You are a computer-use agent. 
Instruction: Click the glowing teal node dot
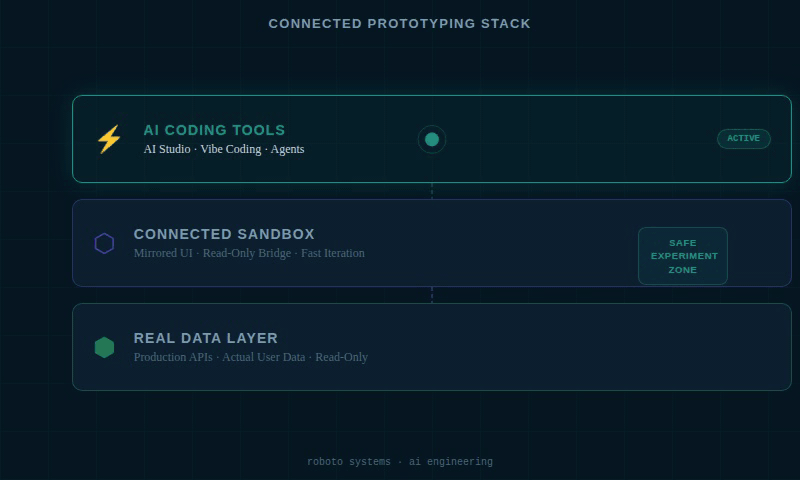click(432, 139)
